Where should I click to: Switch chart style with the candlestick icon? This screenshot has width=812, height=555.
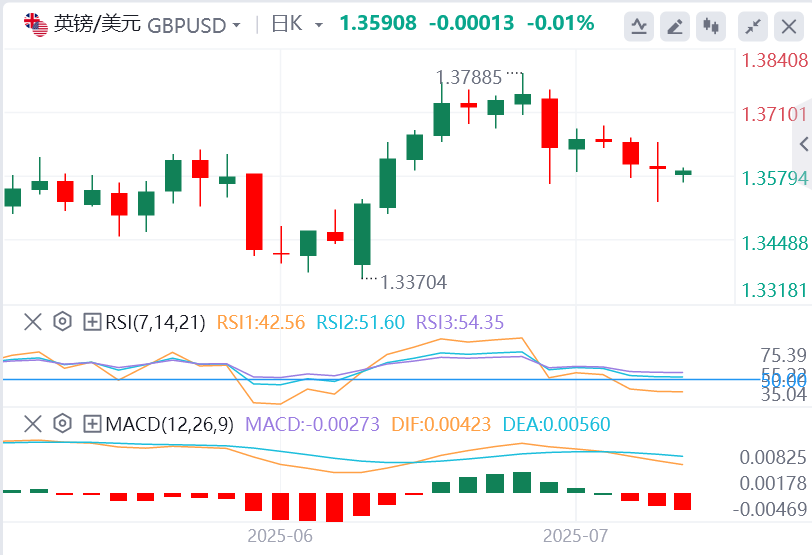711,26
